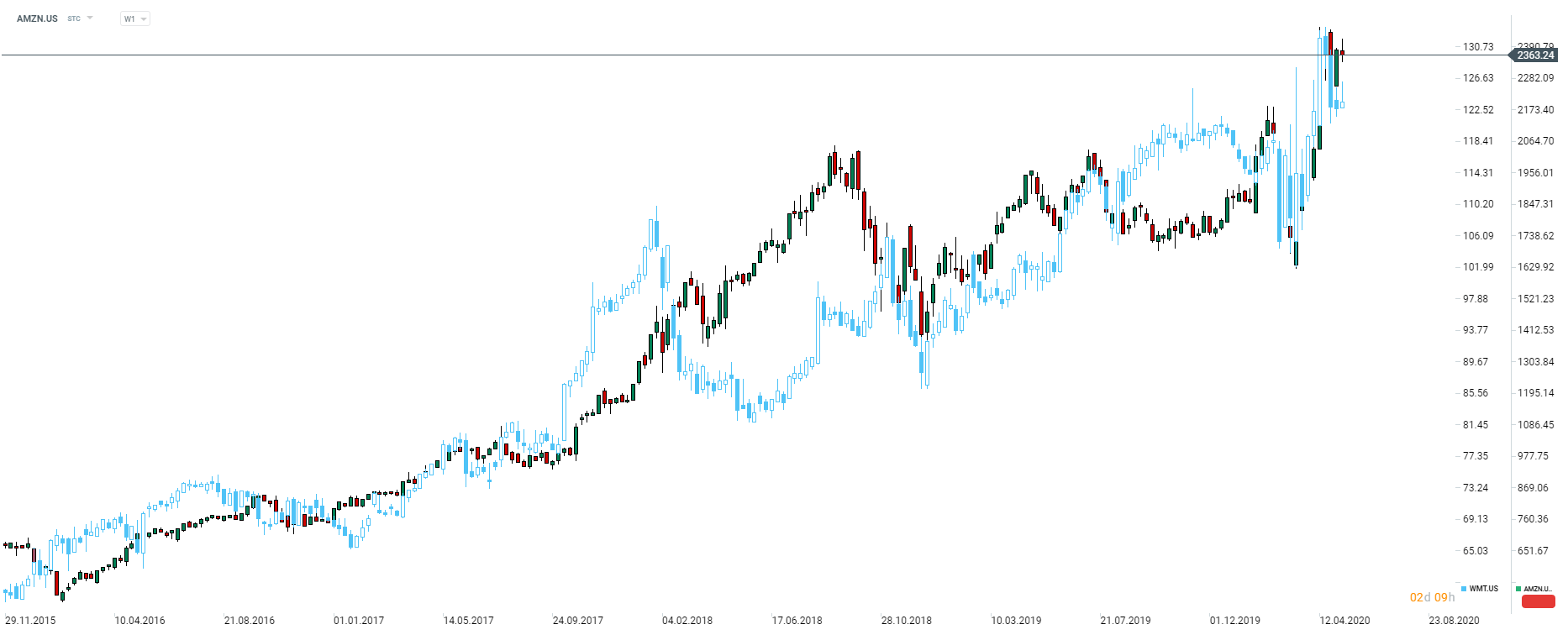Viewport: 1568px width, 635px height.
Task: Expand the arrow next to STC
Action: pos(90,18)
